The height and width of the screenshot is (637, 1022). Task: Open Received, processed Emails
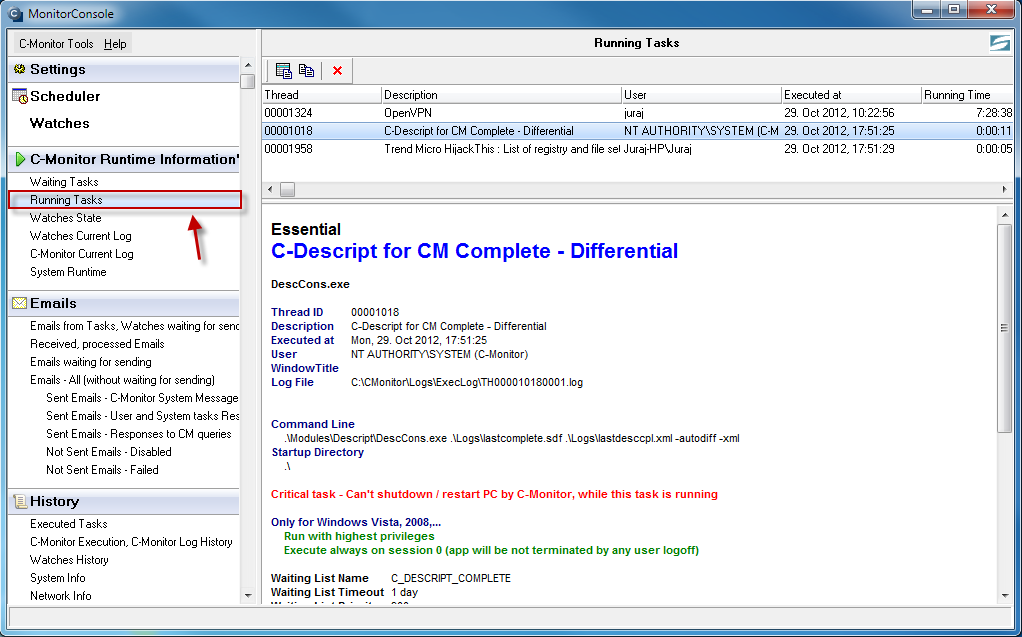point(97,344)
